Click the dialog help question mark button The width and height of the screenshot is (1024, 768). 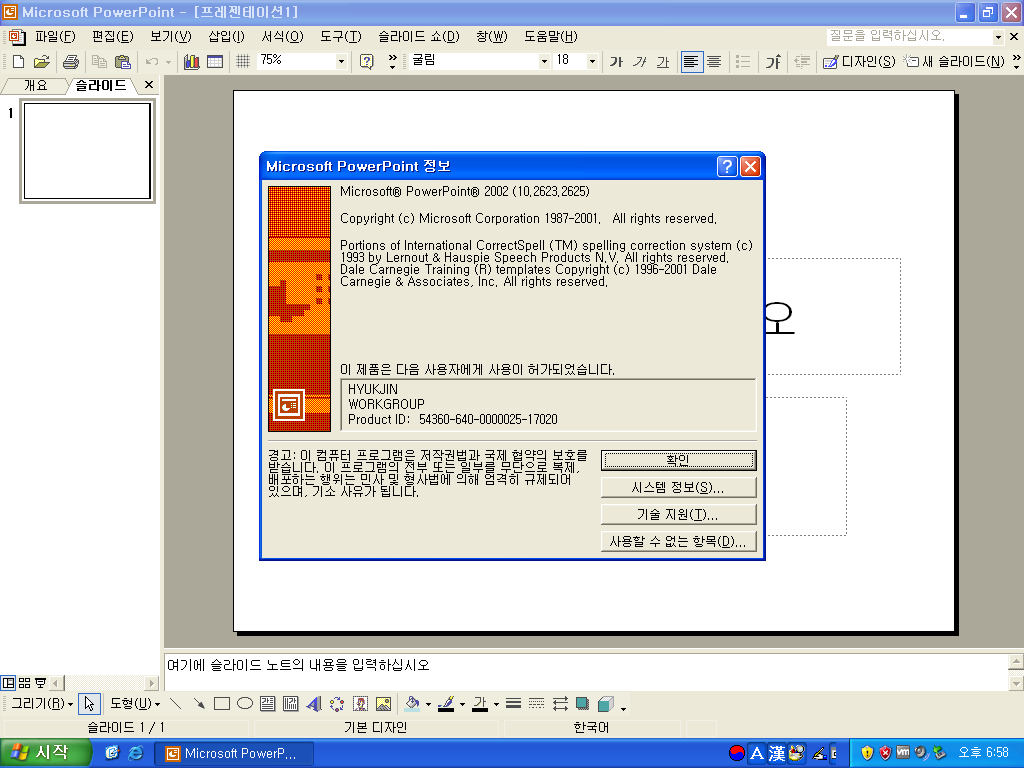727,167
